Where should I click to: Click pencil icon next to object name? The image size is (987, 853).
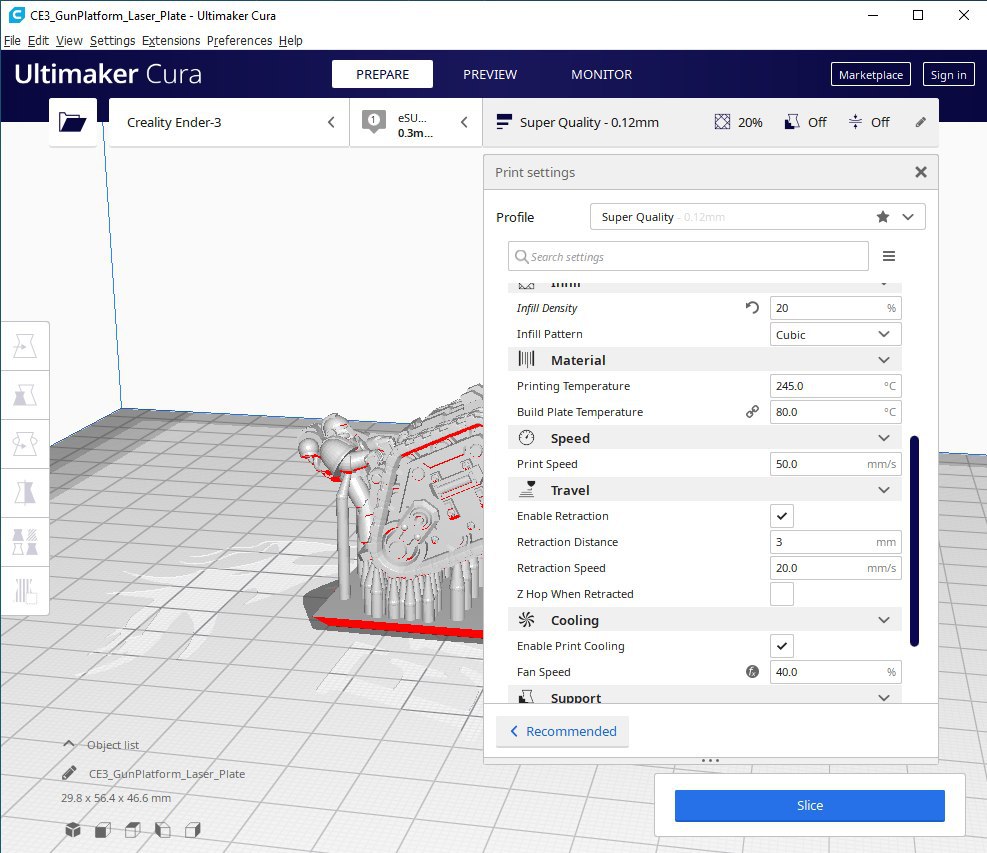pos(70,773)
